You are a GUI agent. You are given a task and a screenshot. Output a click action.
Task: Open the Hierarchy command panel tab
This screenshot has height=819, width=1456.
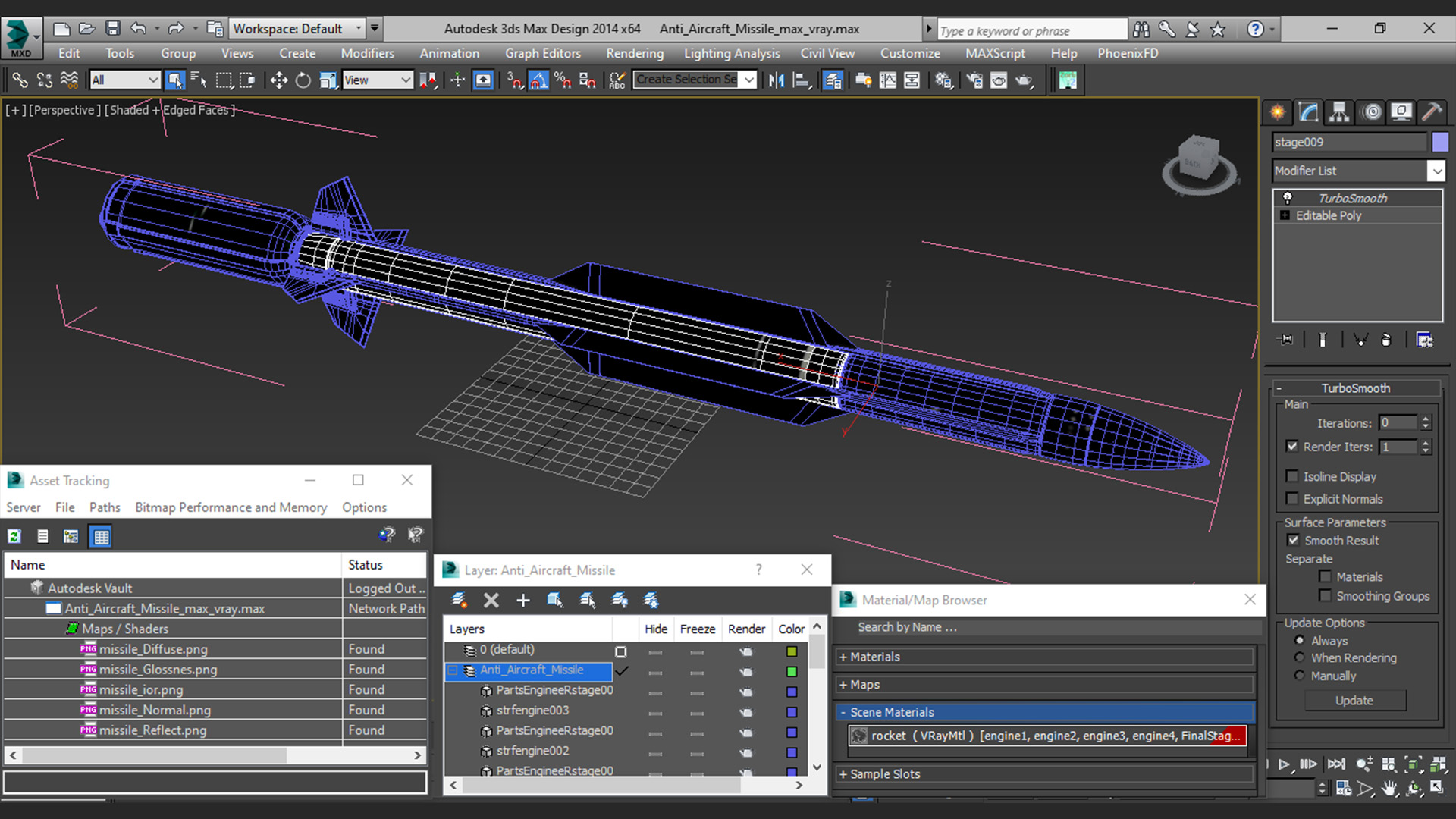coord(1339,112)
